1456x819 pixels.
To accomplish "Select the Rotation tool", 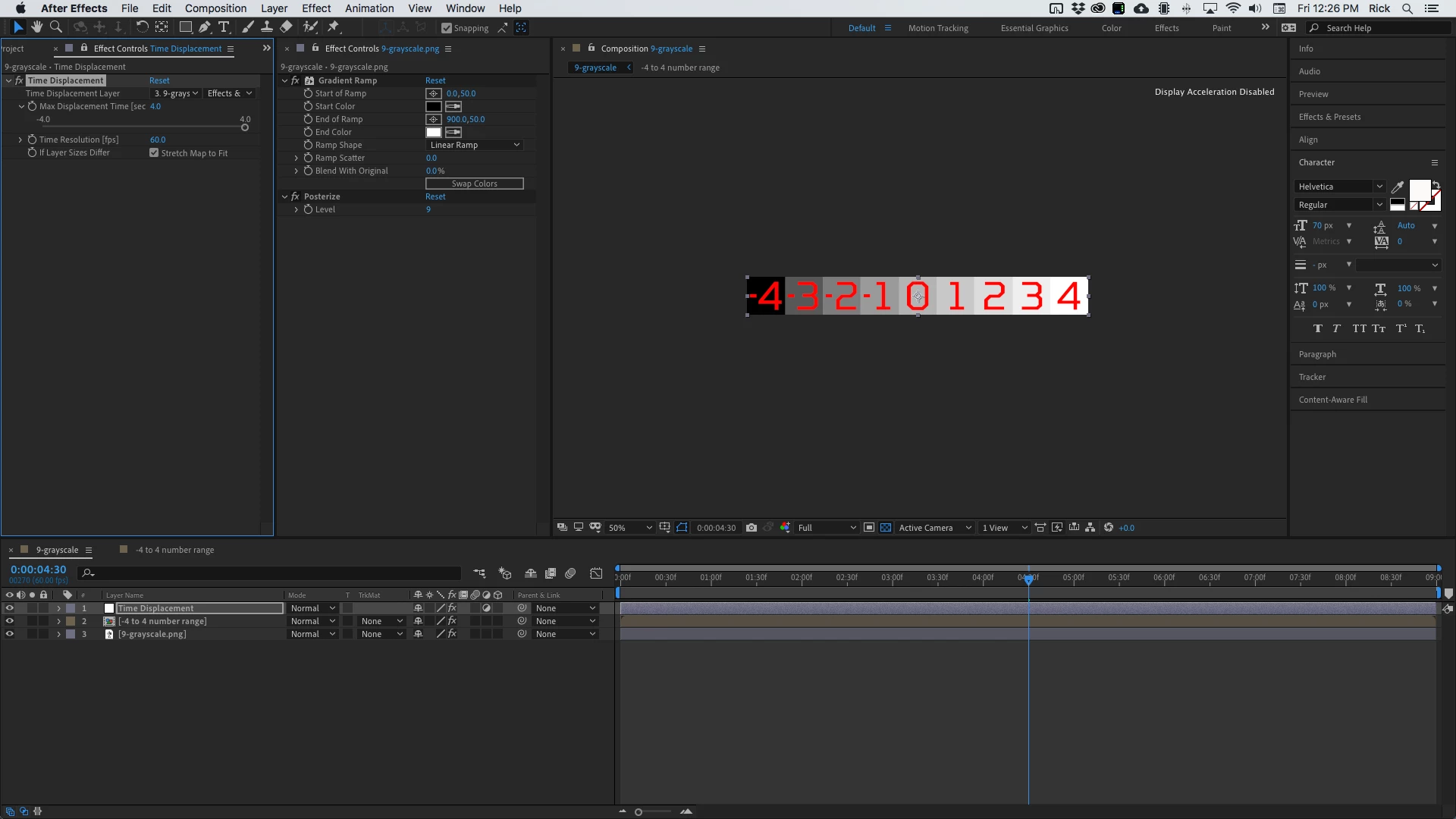I will (142, 27).
